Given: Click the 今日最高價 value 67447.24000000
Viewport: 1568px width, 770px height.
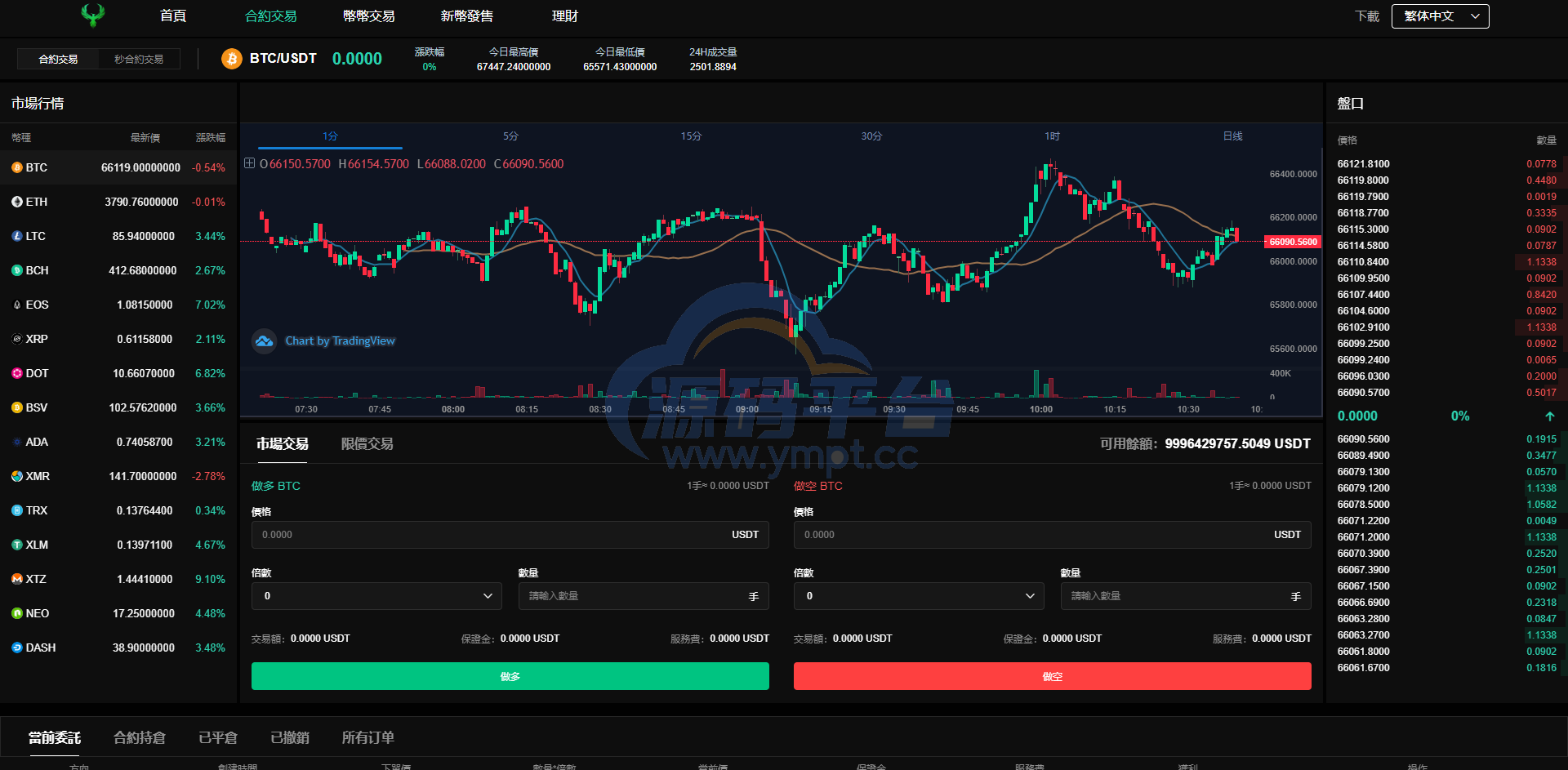Looking at the screenshot, I should click(x=514, y=67).
